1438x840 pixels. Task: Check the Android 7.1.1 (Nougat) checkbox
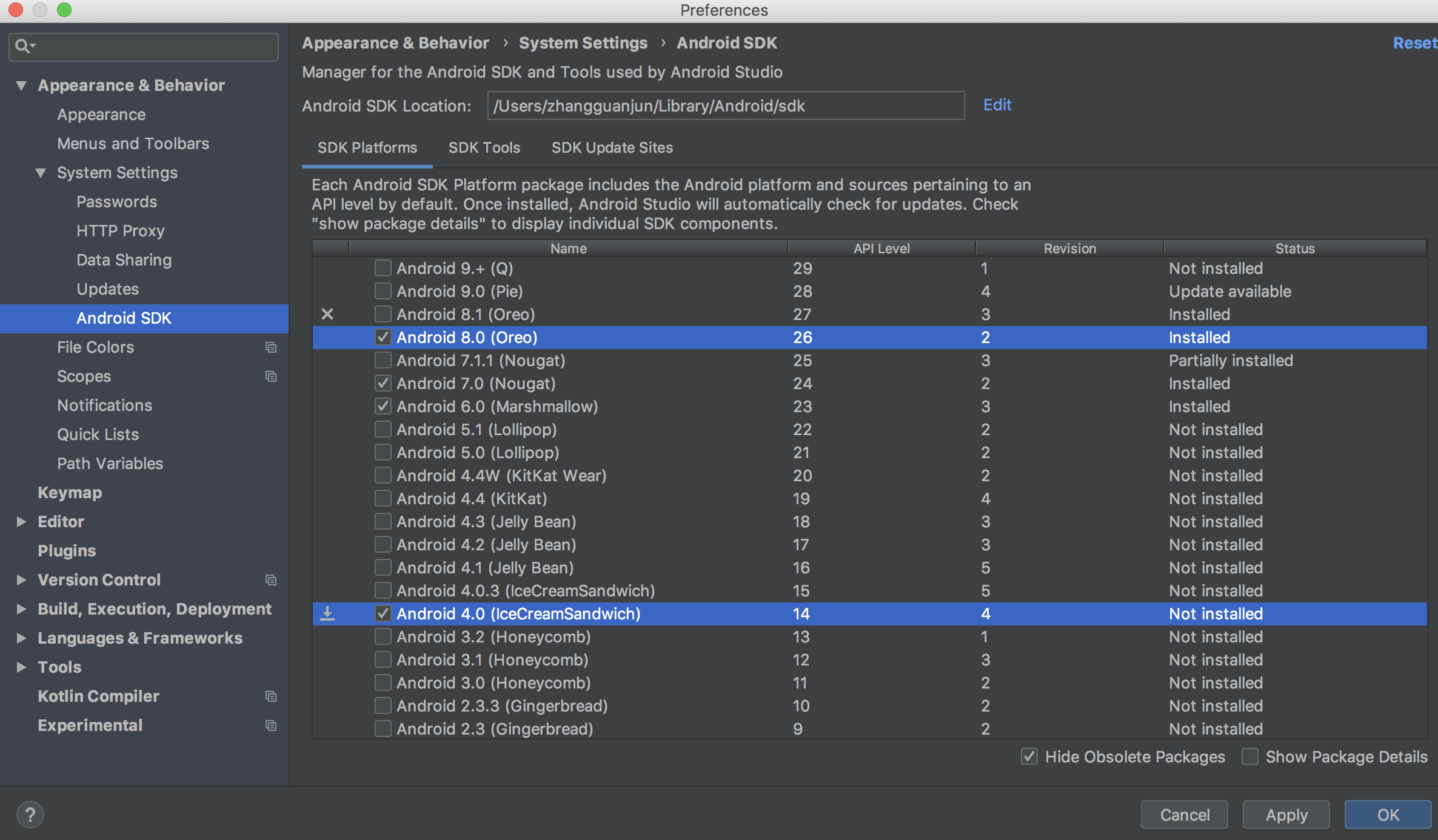[x=383, y=360]
